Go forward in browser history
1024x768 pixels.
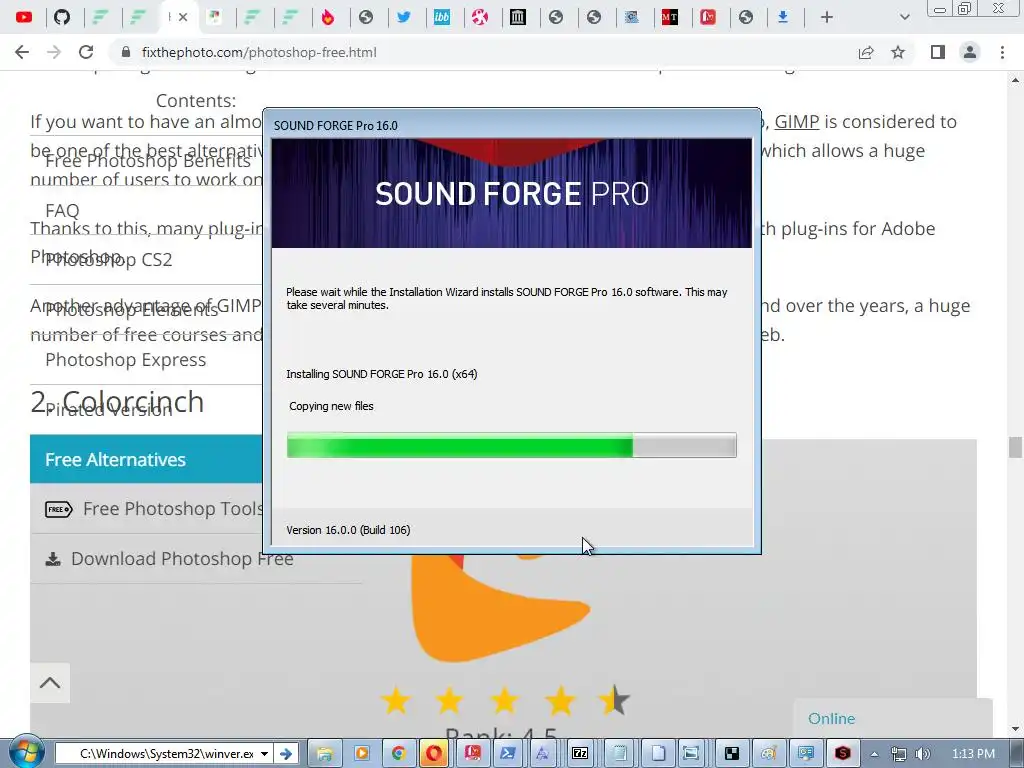pos(54,52)
